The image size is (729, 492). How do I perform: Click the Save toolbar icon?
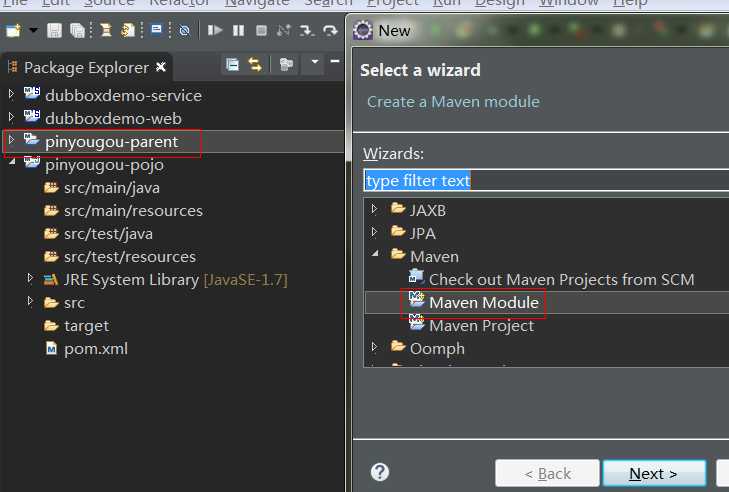[54, 31]
